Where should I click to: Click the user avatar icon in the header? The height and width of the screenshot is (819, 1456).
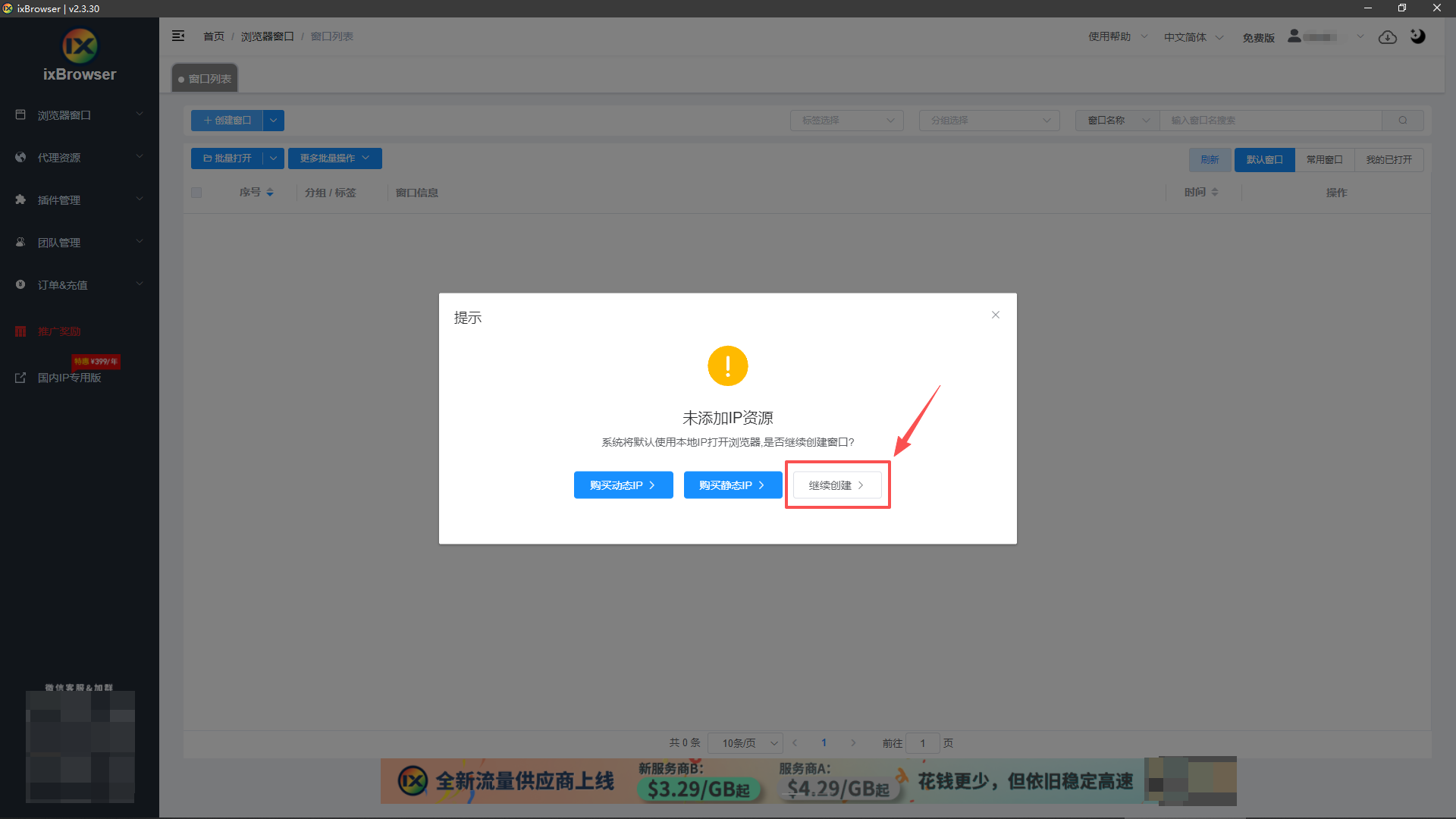pyautogui.click(x=1294, y=36)
